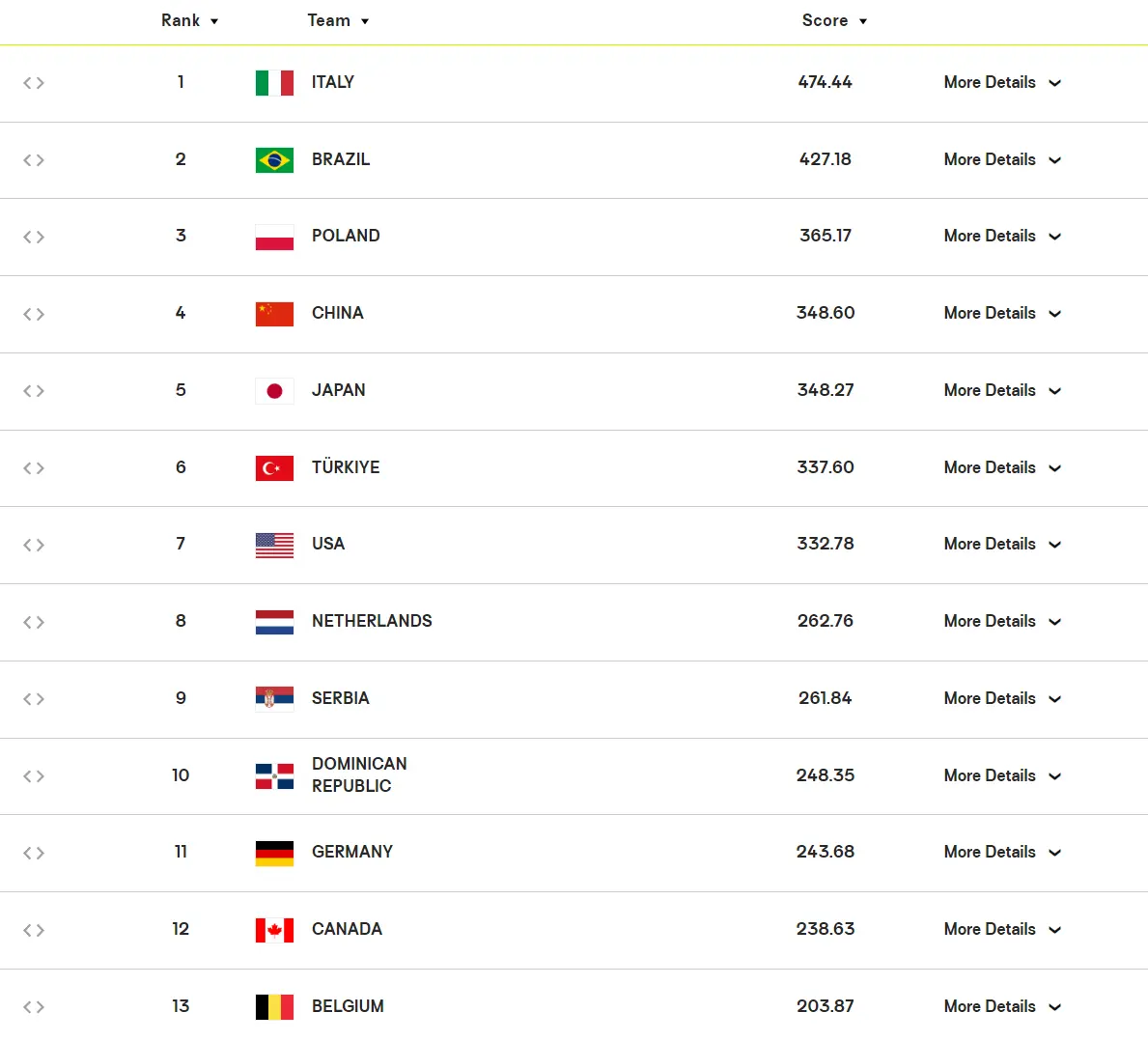Image resolution: width=1148 pixels, height=1041 pixels.
Task: Open More Details for Belgium
Action: click(1002, 1006)
